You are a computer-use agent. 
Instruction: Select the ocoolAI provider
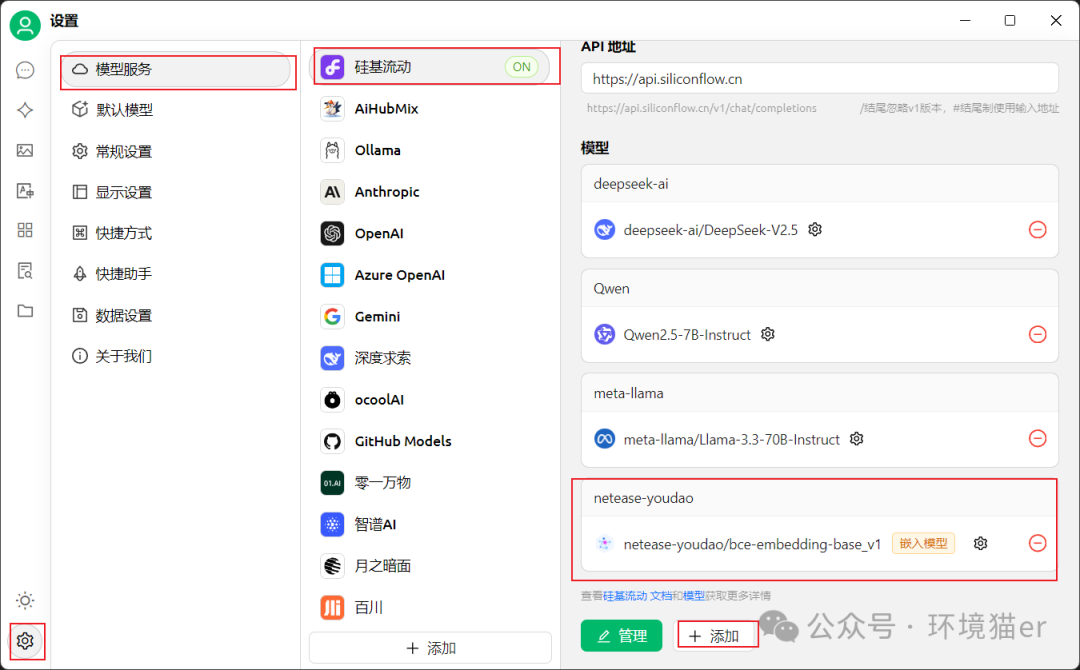point(430,399)
